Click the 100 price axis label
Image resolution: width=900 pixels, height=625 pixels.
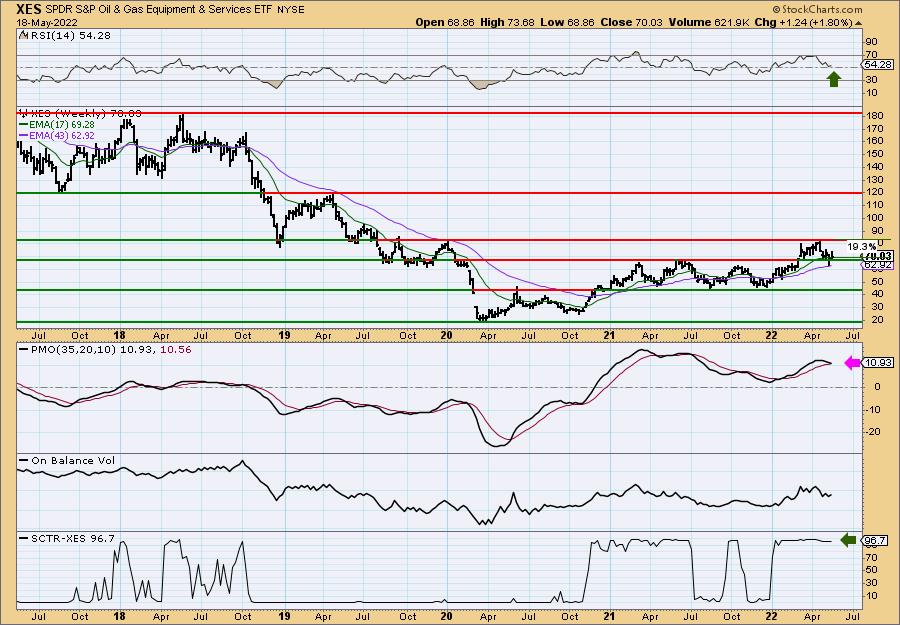coord(874,218)
